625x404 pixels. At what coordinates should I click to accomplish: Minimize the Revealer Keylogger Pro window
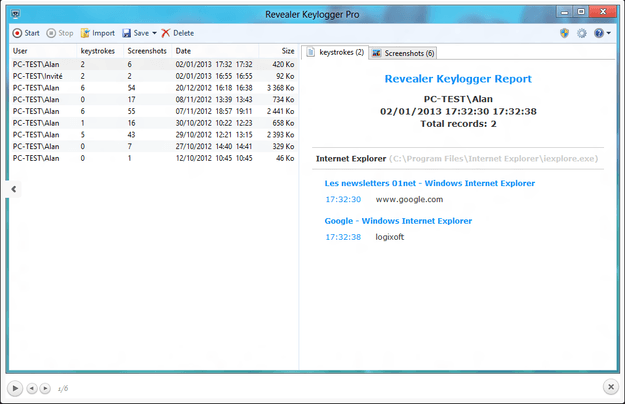click(x=564, y=12)
